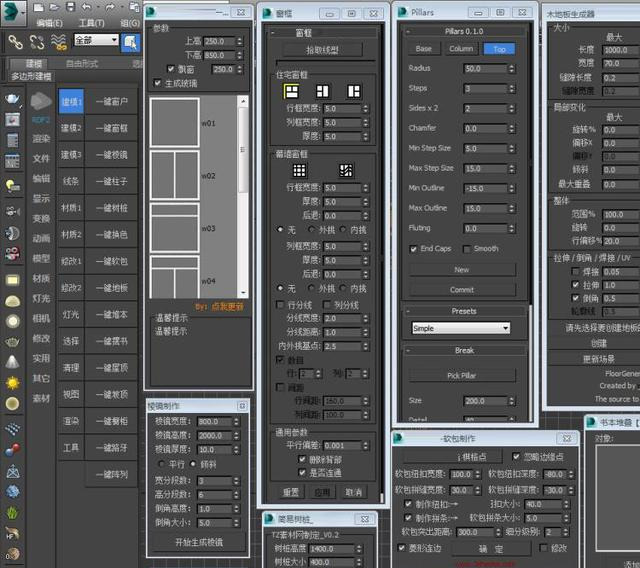Screen dimensions: 640x568
Task: Click the 开始生成镜镜 button
Action: pyautogui.click(x=199, y=542)
